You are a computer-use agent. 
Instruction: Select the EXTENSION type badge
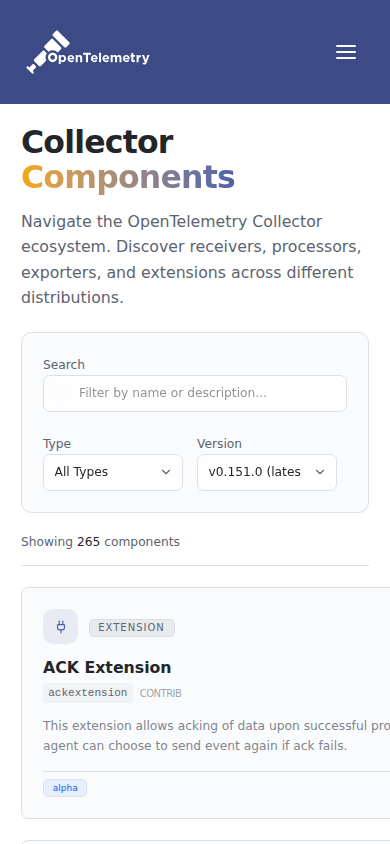coord(132,628)
